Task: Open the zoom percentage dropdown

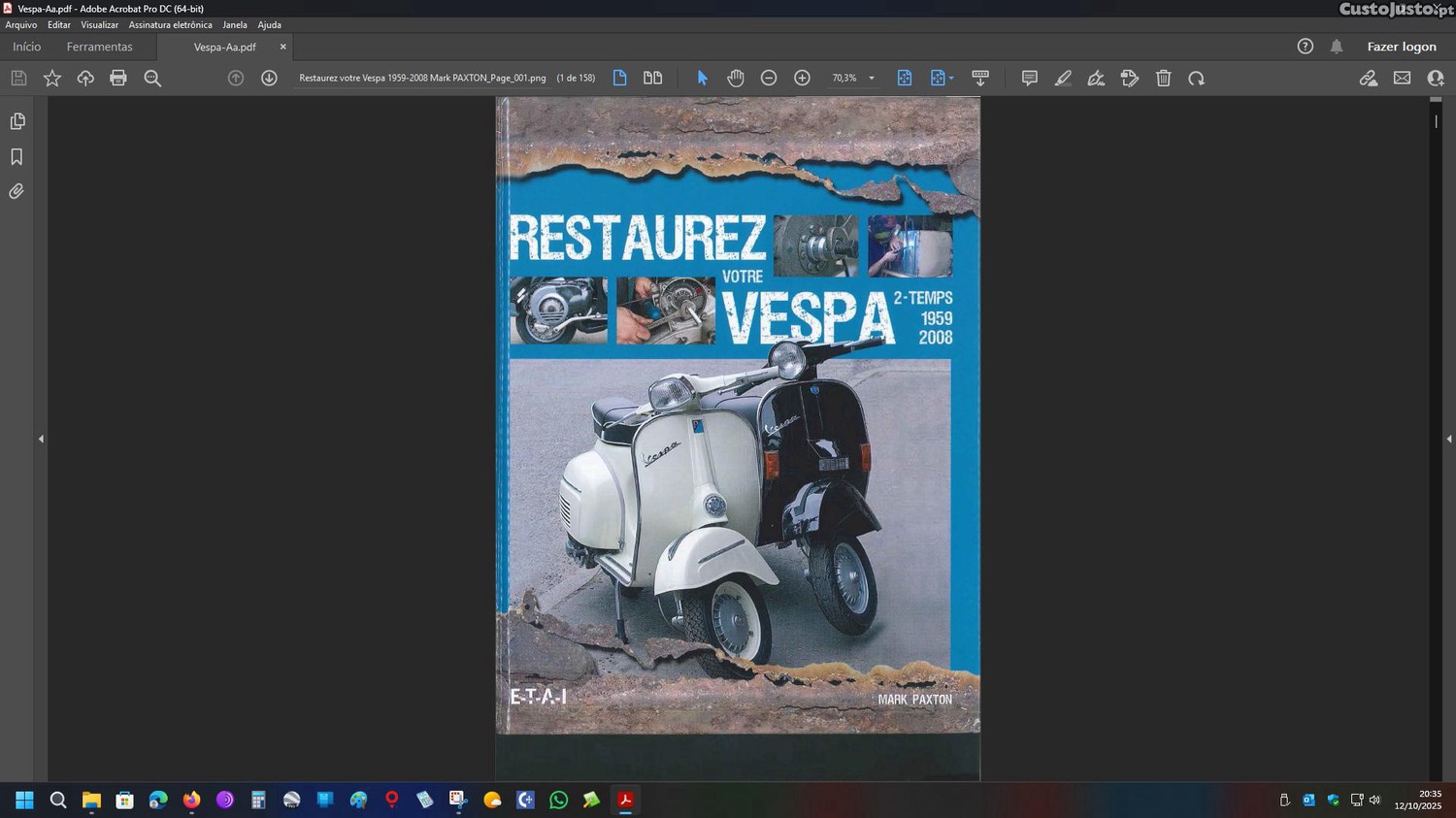Action: click(871, 79)
